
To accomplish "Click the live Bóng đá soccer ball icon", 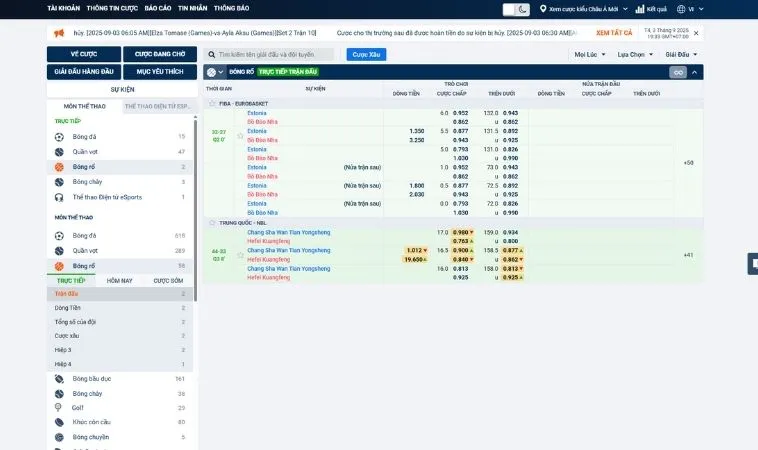I will (x=60, y=136).
